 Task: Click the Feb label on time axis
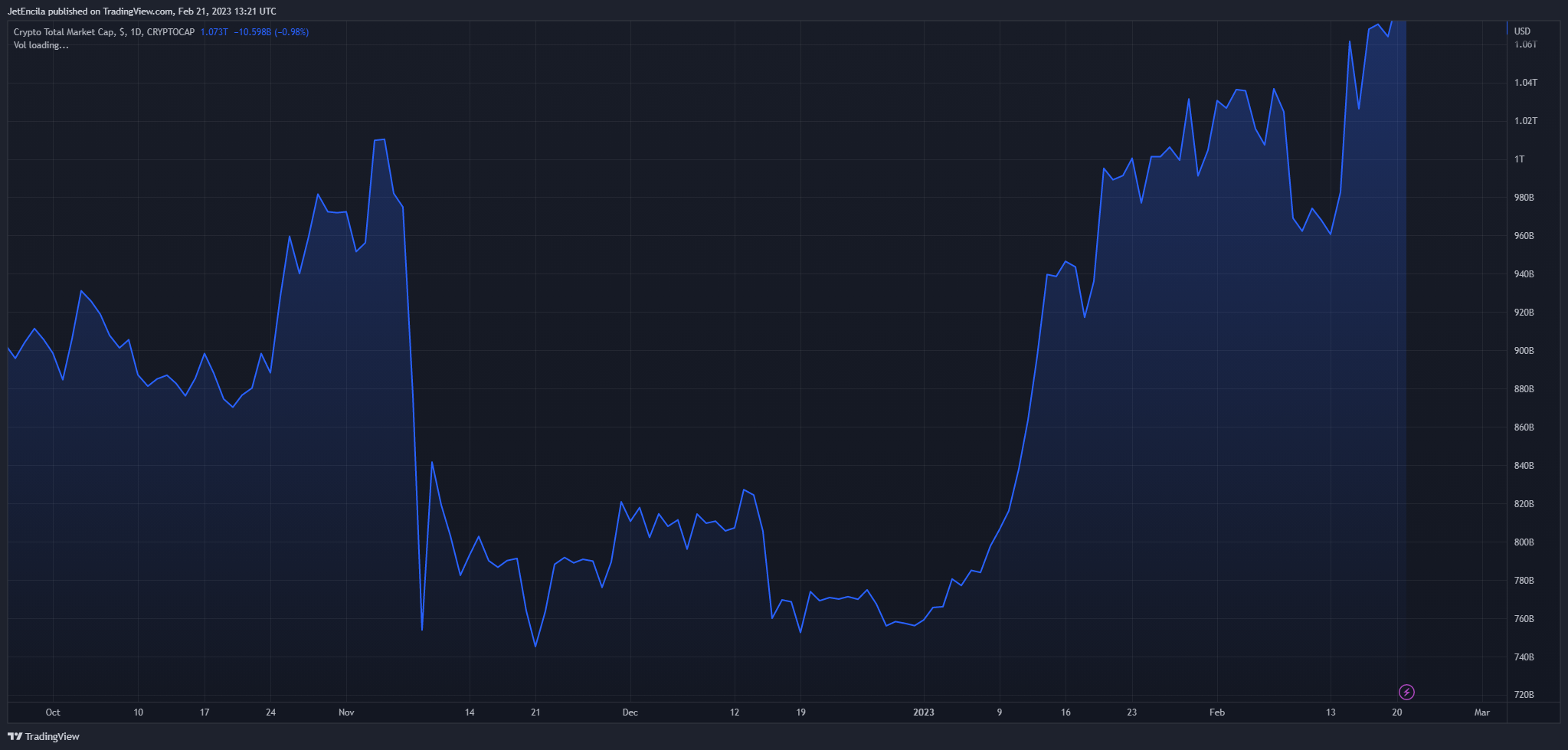coord(1217,712)
